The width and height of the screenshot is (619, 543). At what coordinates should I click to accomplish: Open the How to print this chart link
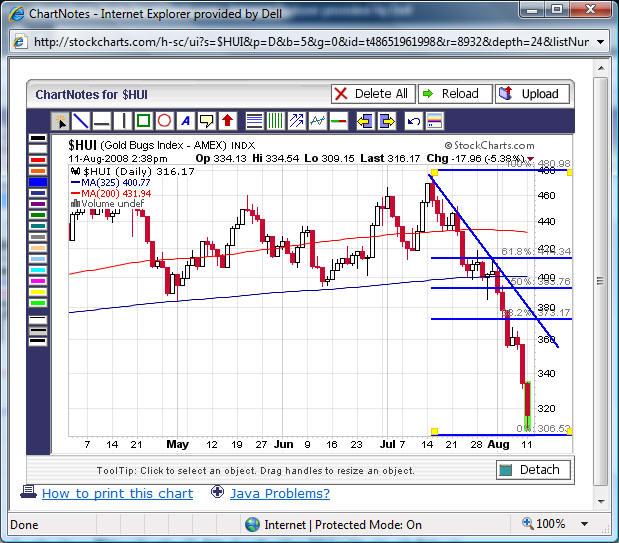[x=117, y=493]
